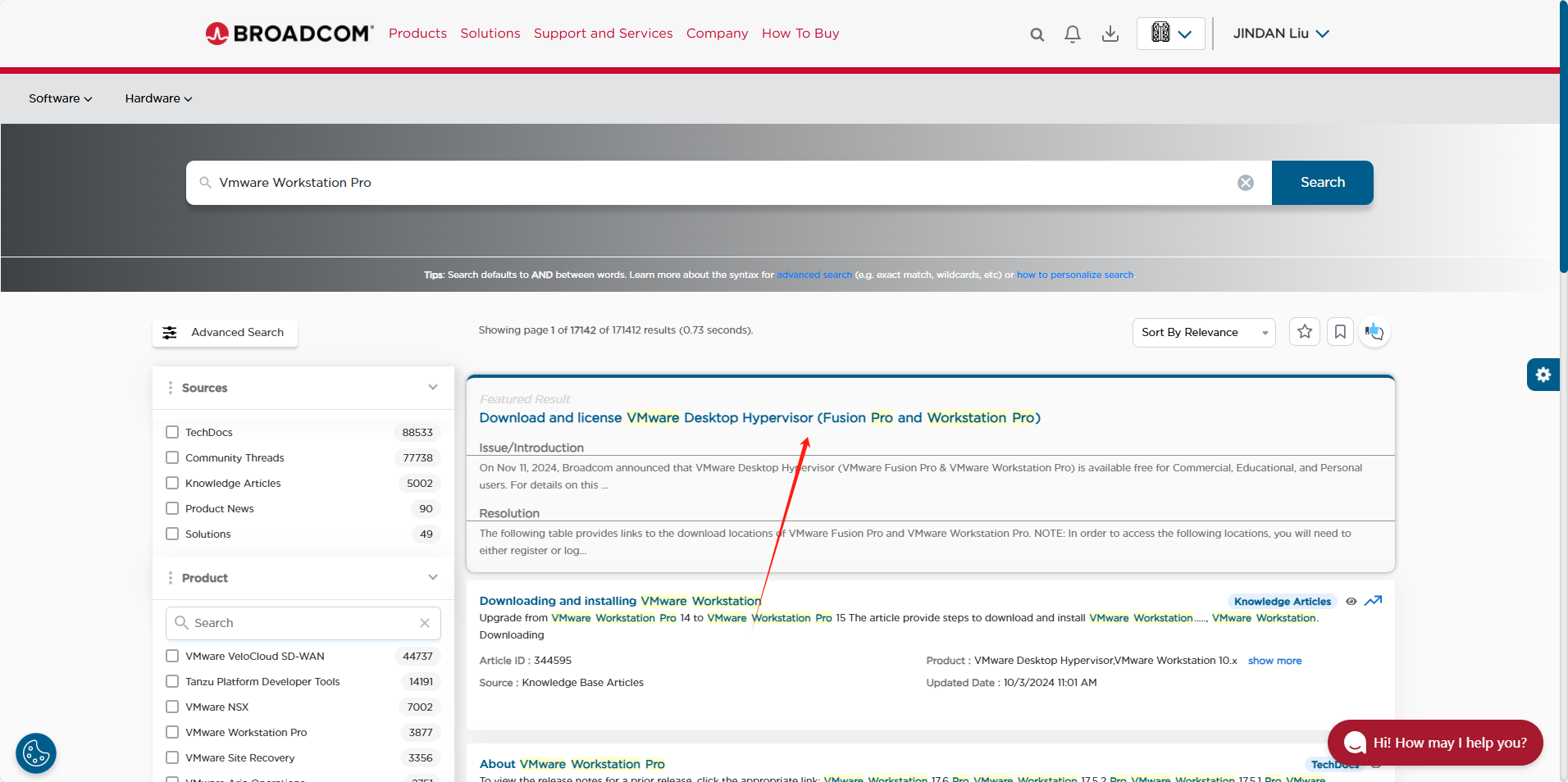Check VMware Workstation Pro product filter
The height and width of the screenshot is (782, 1568).
[x=172, y=732]
